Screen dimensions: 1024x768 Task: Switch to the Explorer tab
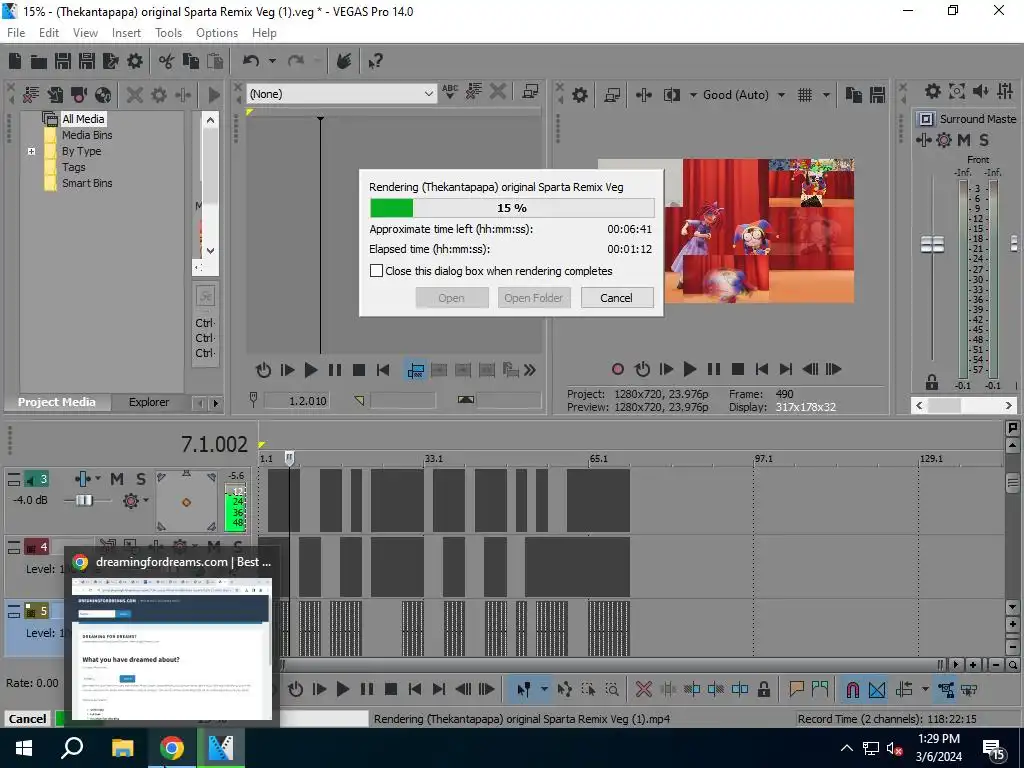pos(149,402)
